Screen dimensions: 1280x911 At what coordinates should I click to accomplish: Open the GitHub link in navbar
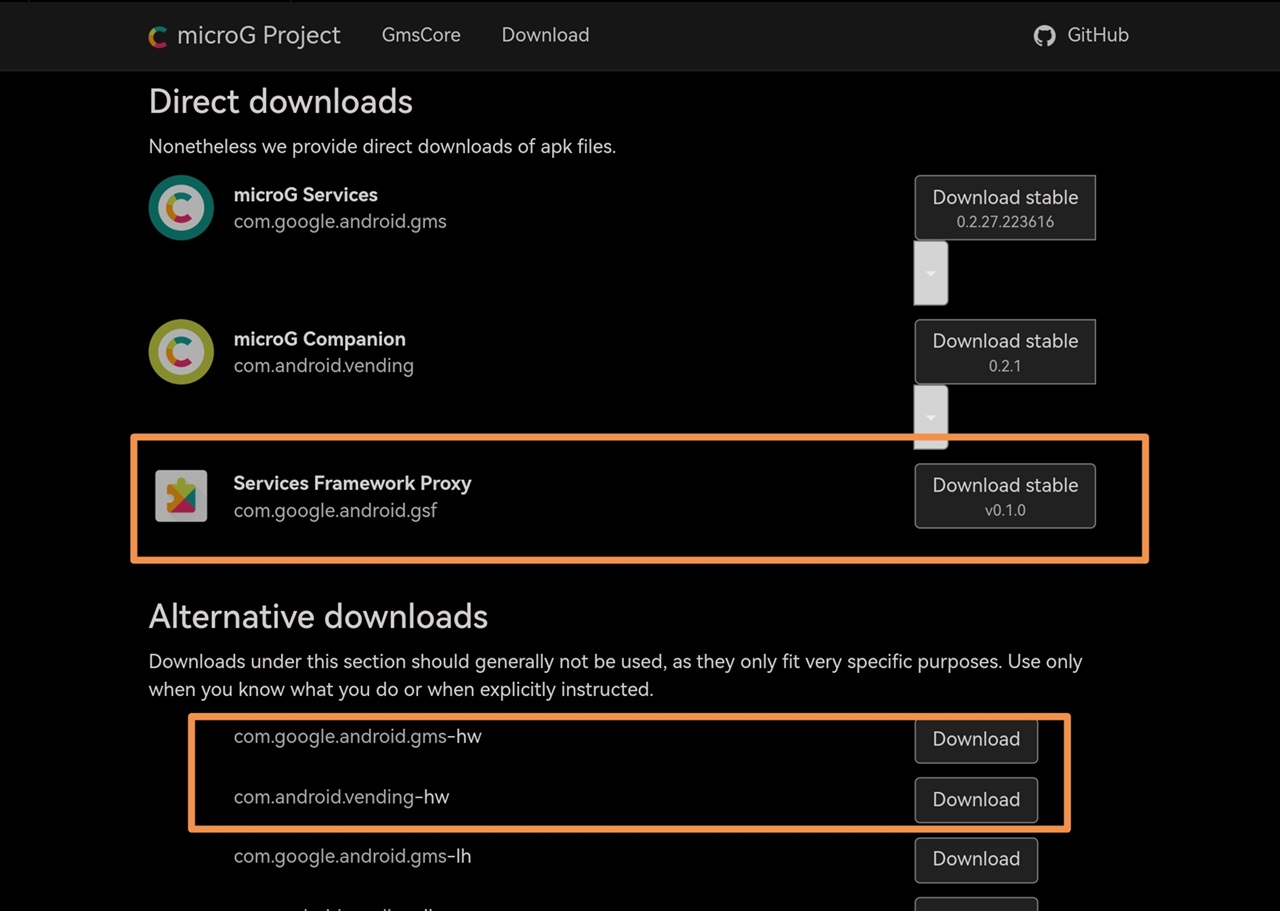[x=1081, y=36]
